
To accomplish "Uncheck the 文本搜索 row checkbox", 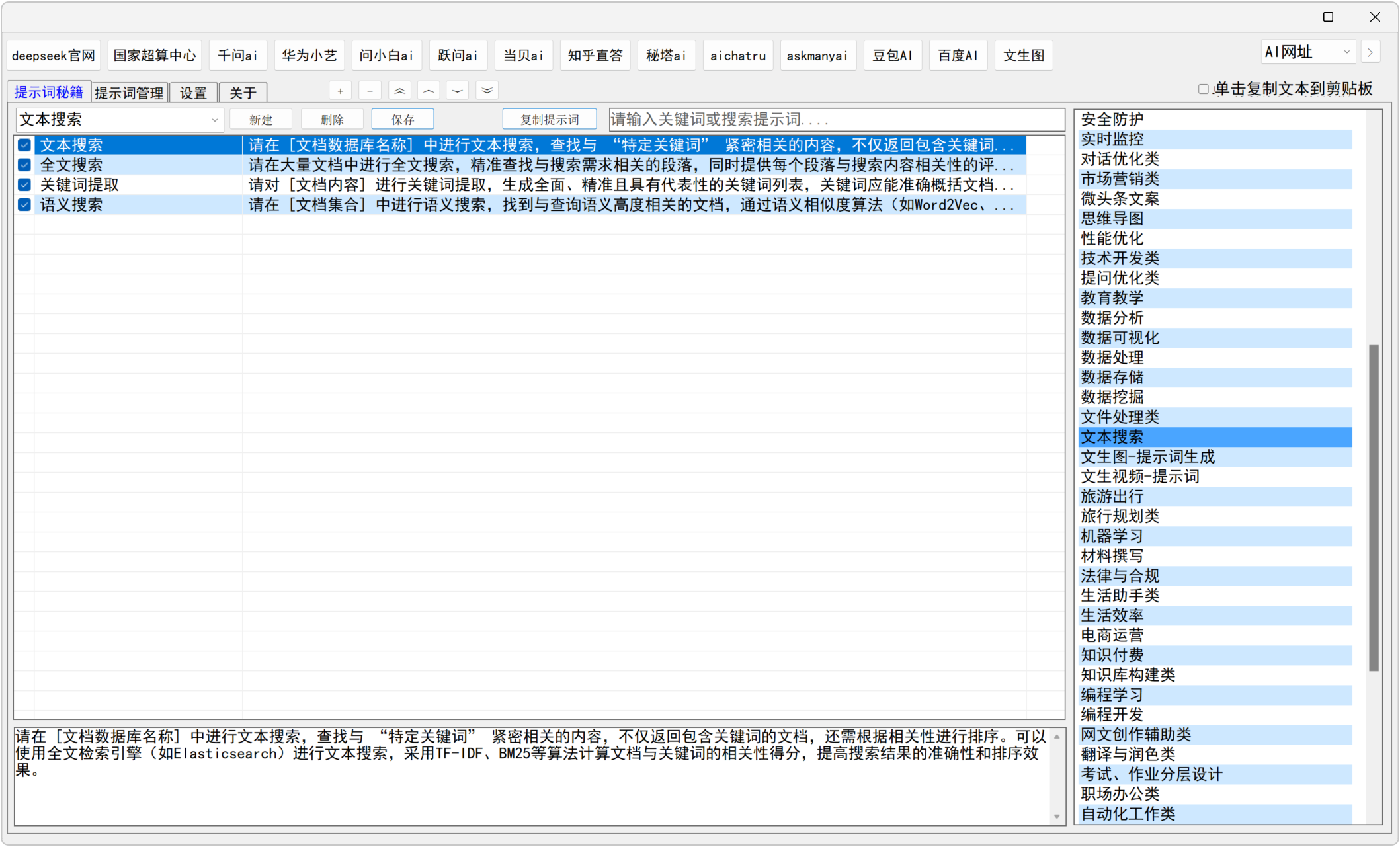I will (24, 145).
